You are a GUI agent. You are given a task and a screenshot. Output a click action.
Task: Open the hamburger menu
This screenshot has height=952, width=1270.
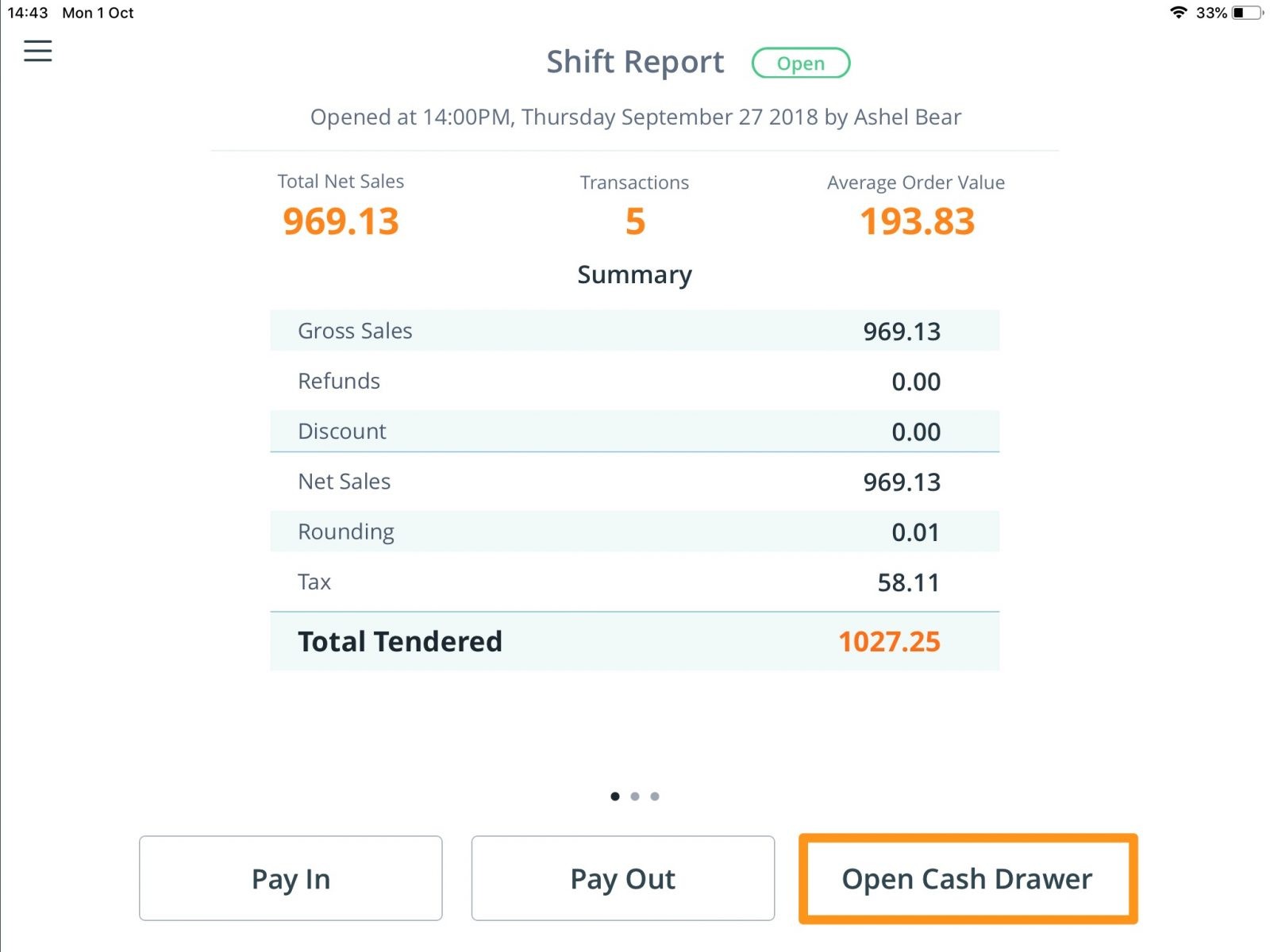coord(37,51)
